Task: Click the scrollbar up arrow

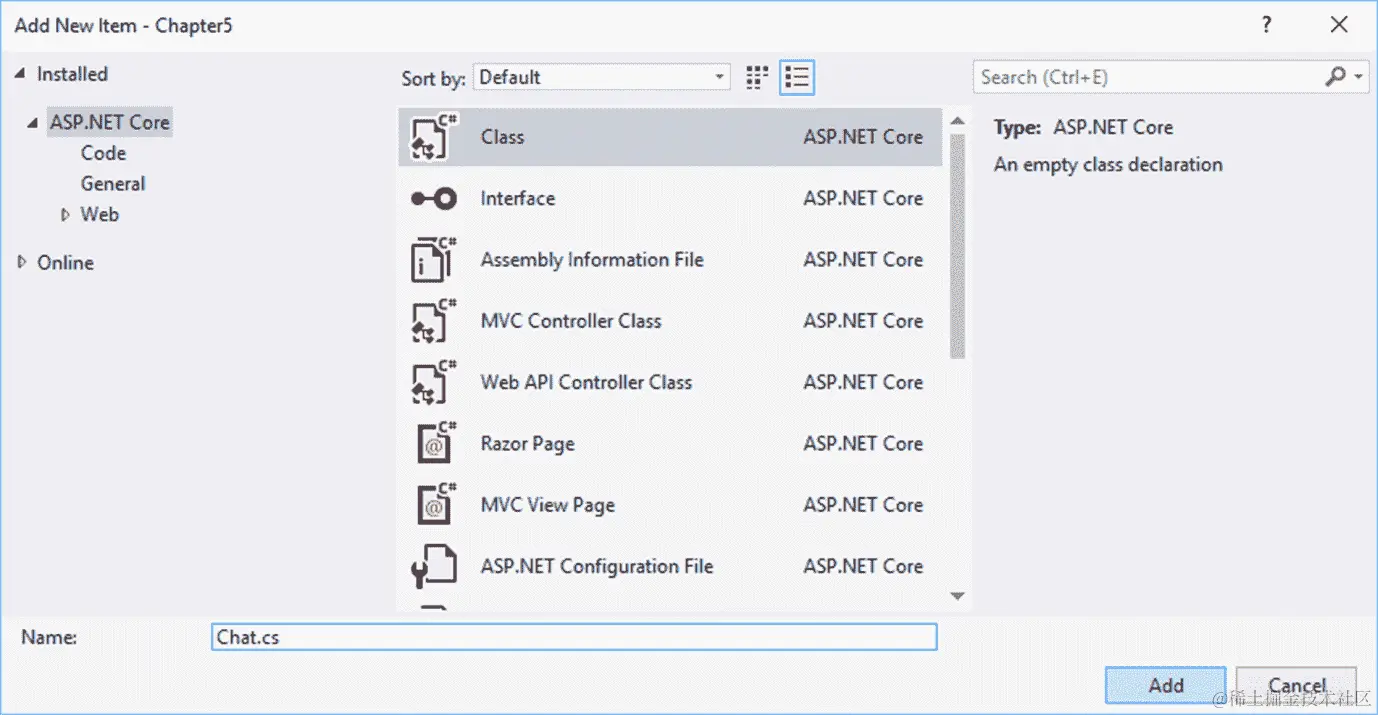Action: pos(957,121)
